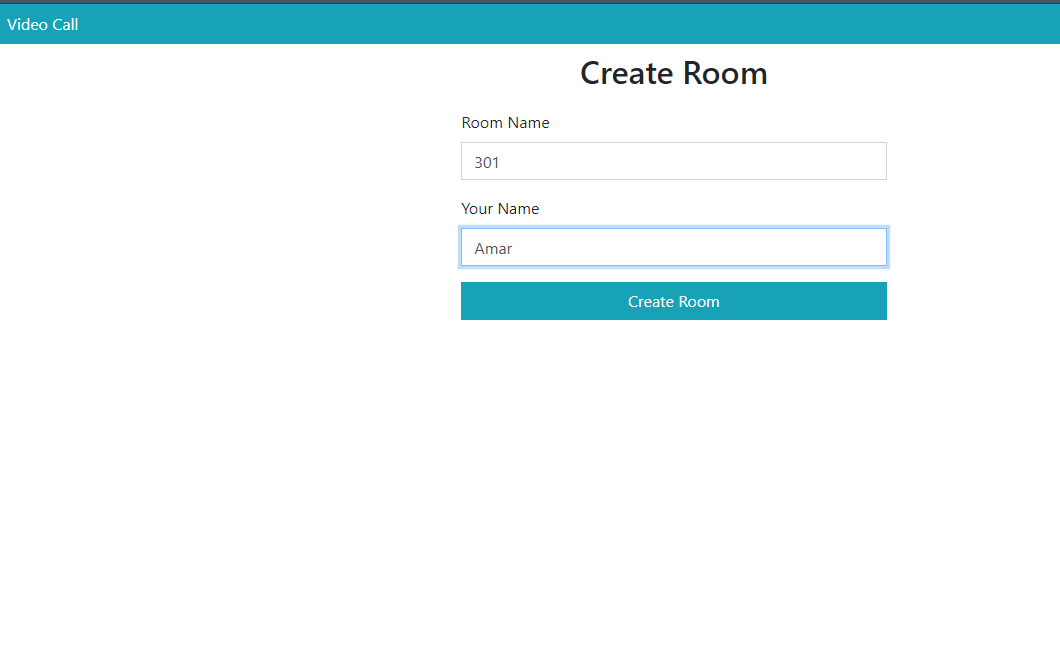Click the word Room in the heading

pos(725,73)
